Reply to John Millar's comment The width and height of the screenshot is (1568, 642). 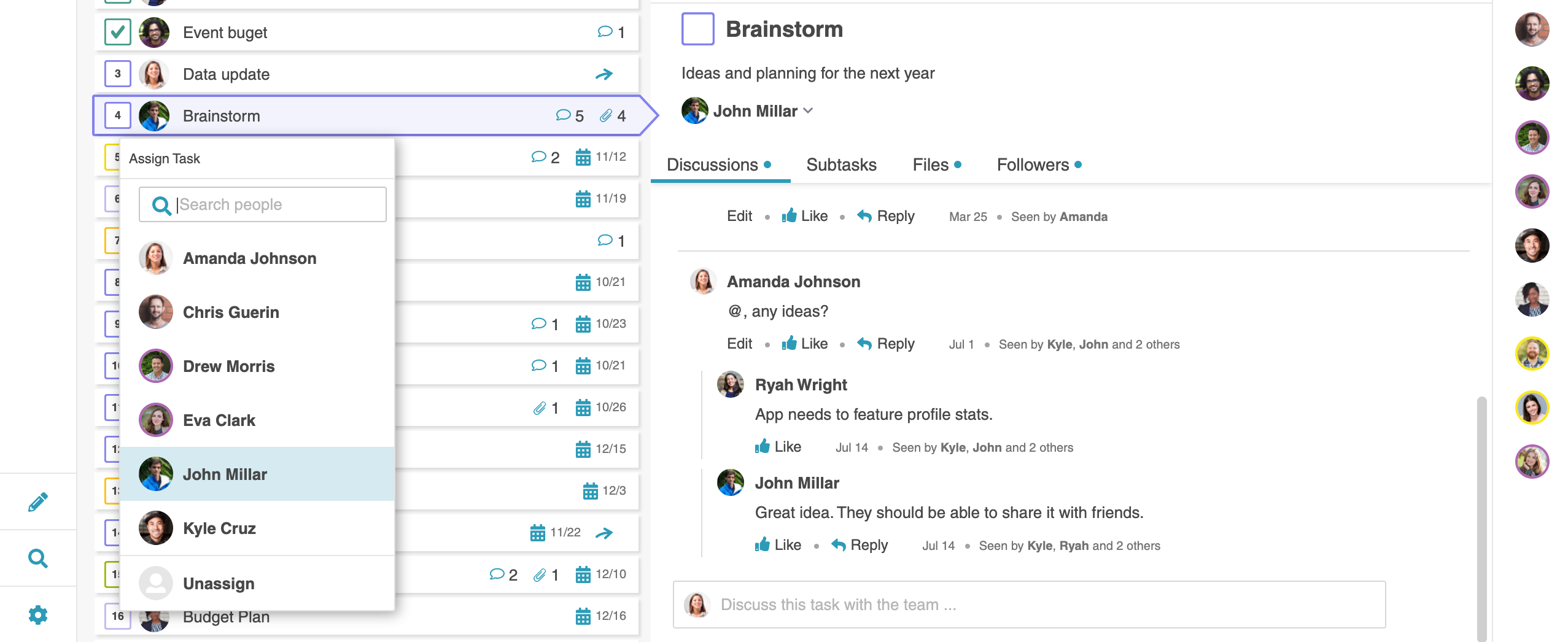pos(860,545)
